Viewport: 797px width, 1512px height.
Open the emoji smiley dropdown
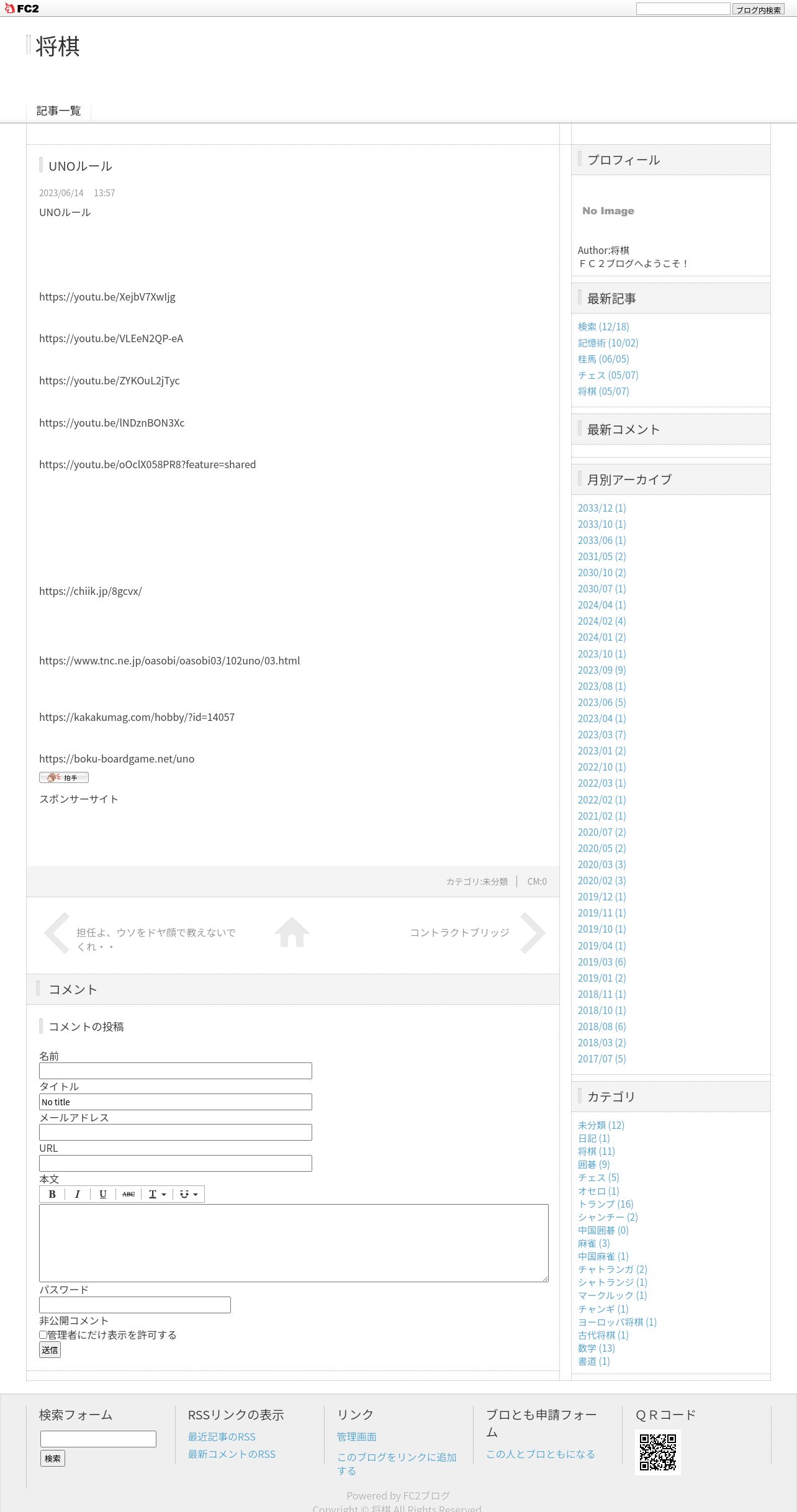[188, 1193]
